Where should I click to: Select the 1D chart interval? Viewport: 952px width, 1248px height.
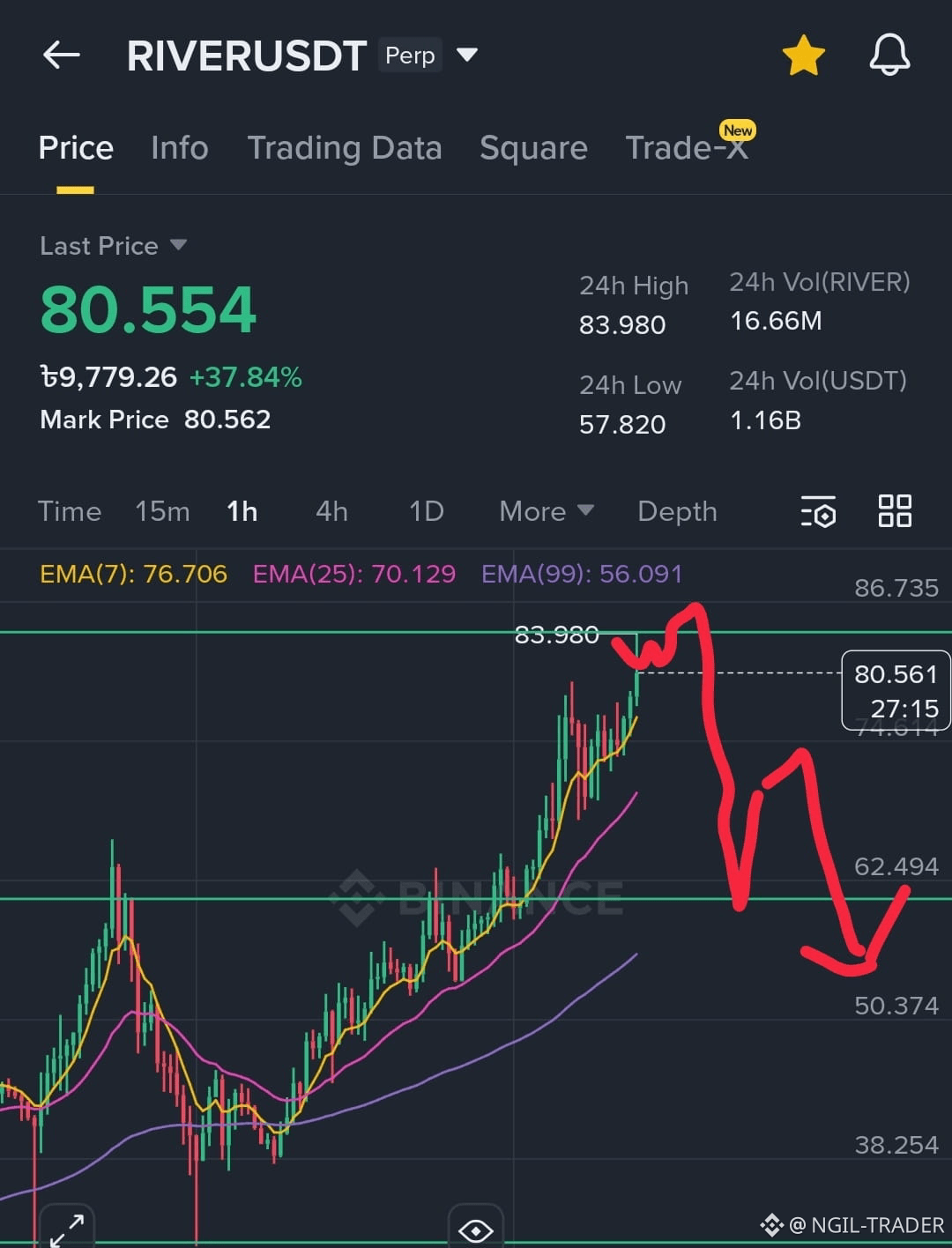pos(427,511)
